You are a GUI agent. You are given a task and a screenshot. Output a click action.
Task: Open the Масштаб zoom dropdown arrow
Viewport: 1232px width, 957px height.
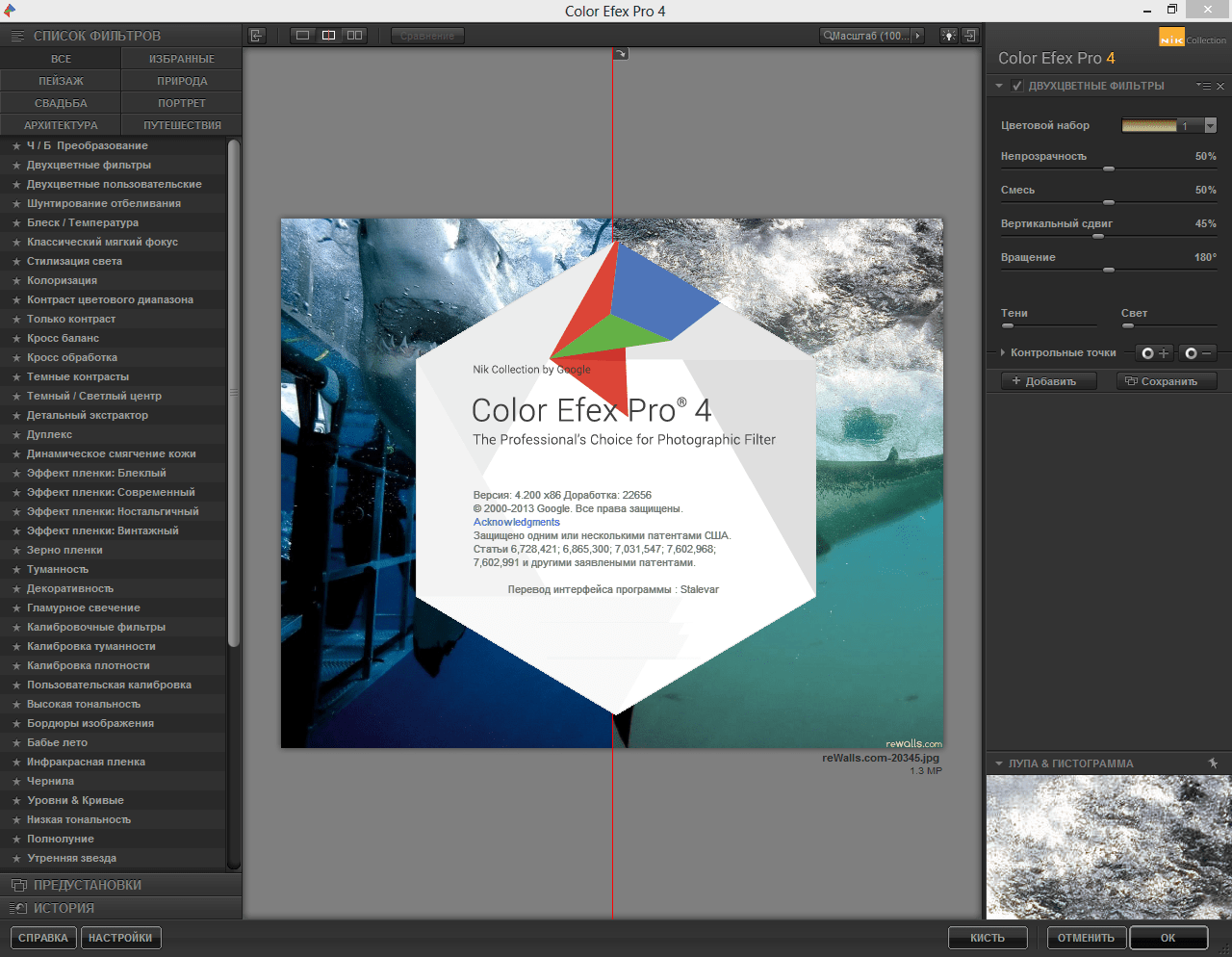(x=917, y=36)
